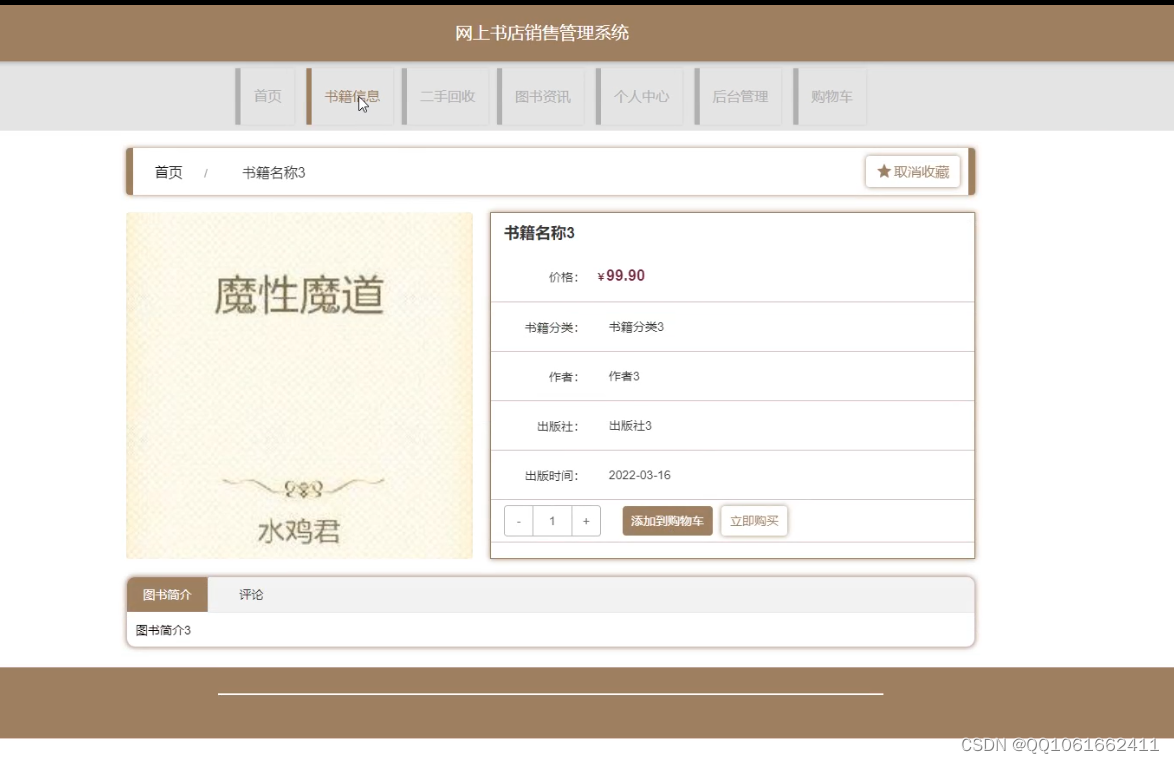Go to the 图书资讯 book news section
This screenshot has height=763, width=1174.
[544, 96]
